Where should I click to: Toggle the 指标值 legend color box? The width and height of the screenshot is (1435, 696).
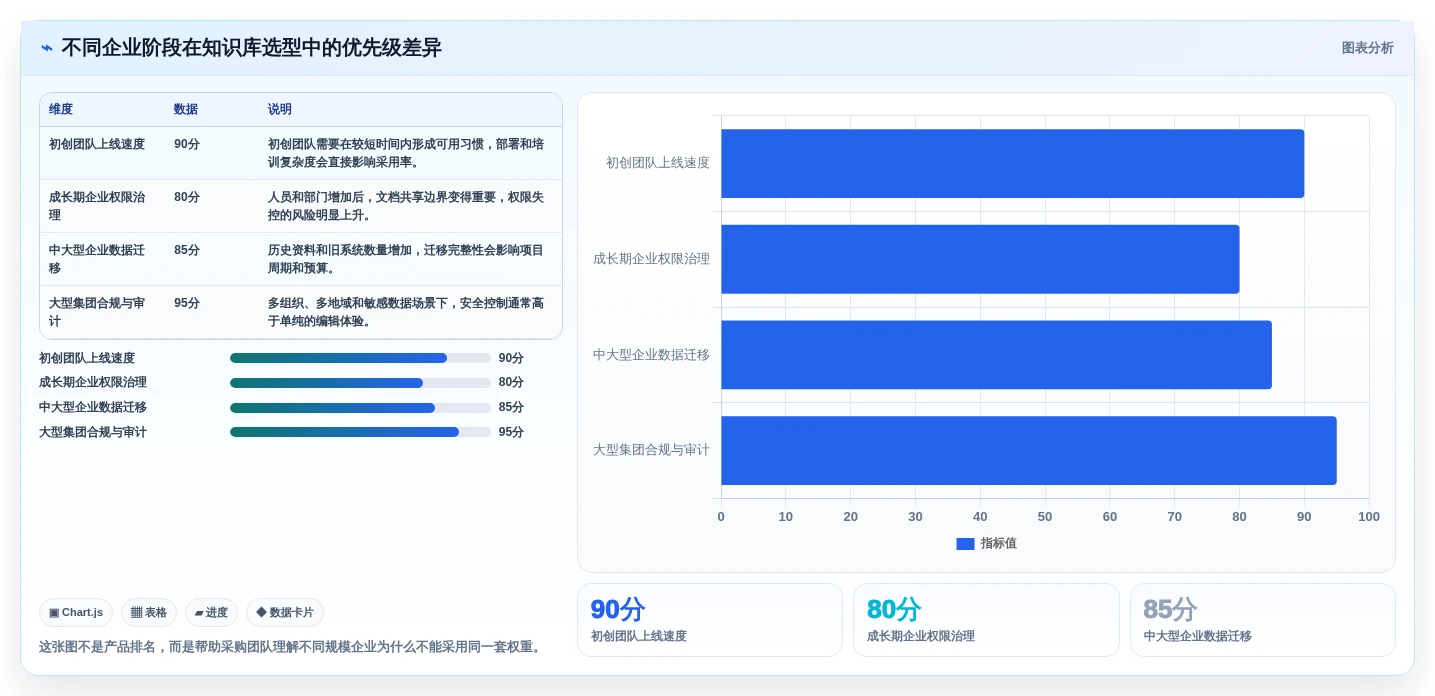click(x=965, y=544)
